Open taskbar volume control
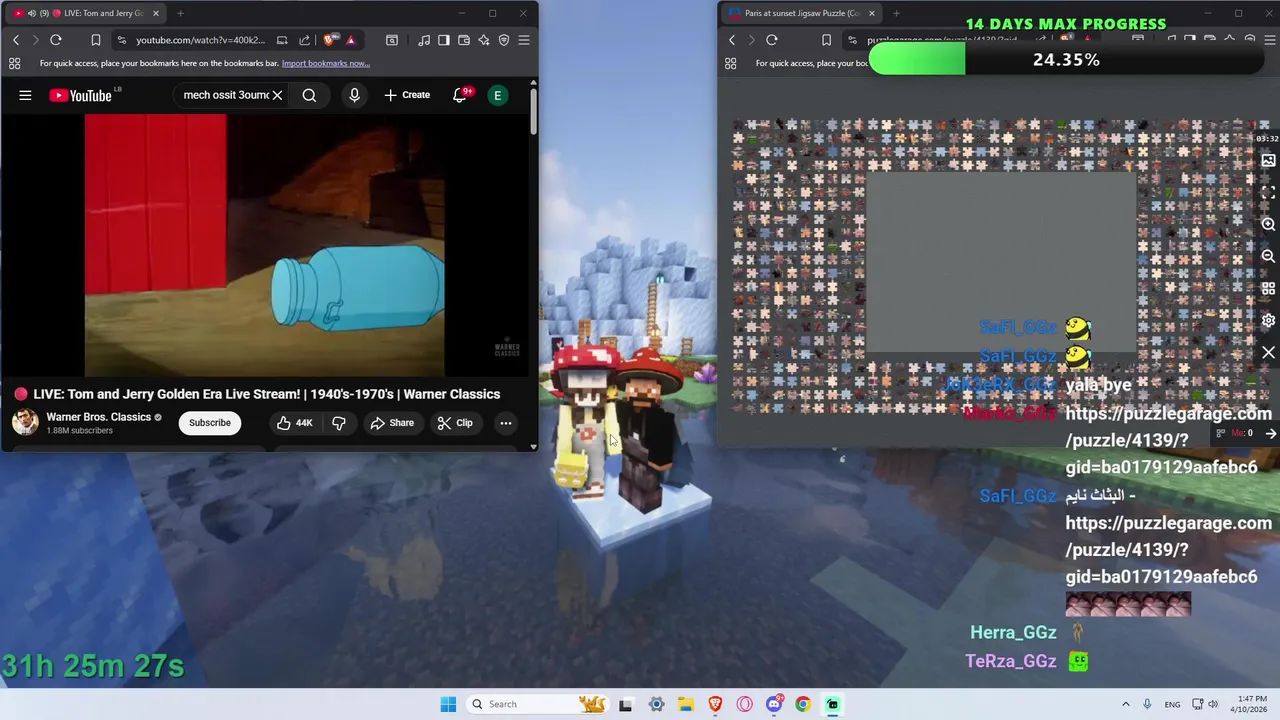This screenshot has height=720, width=1280. pos(1214,704)
